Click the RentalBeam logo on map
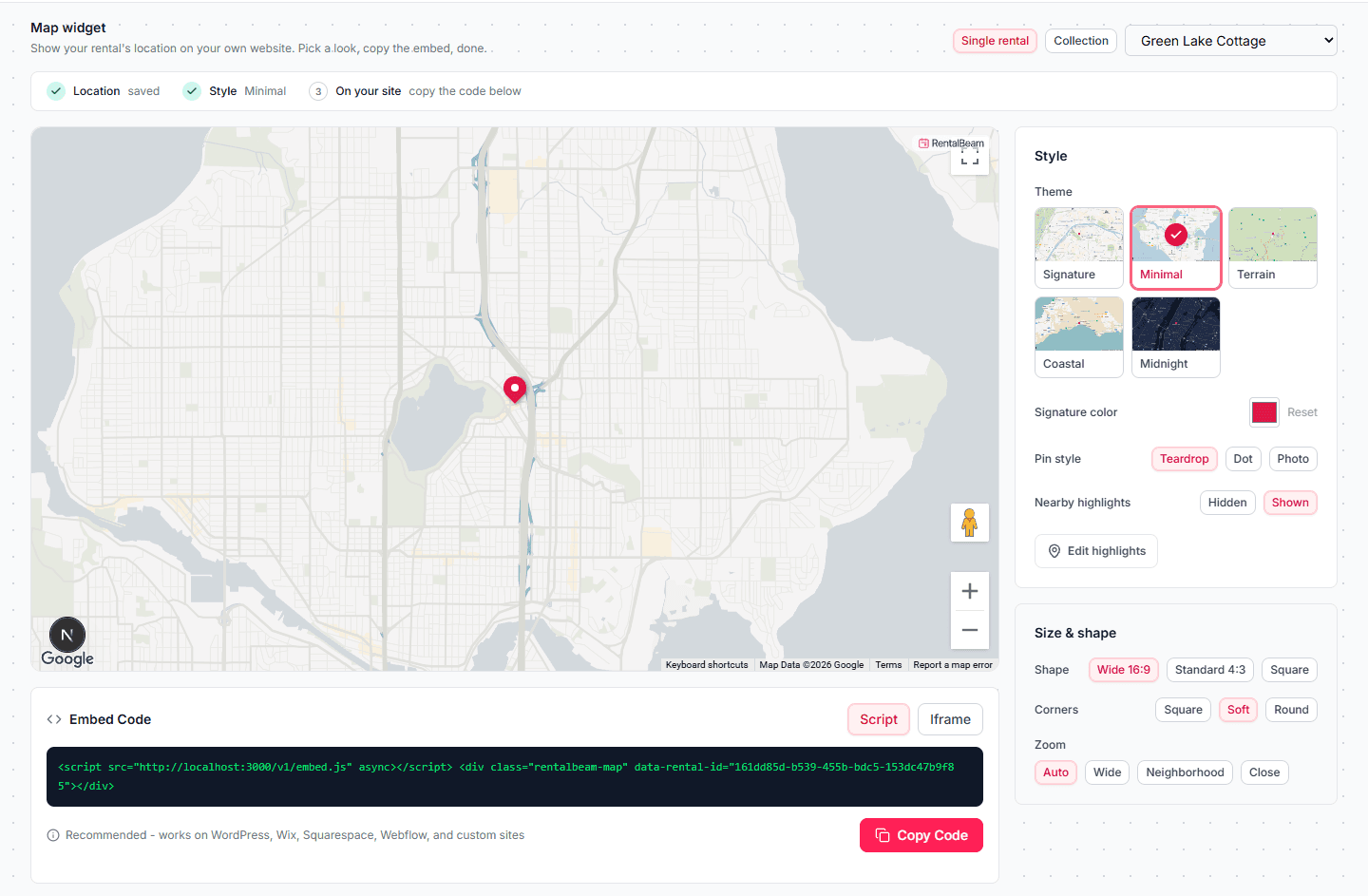 (951, 143)
